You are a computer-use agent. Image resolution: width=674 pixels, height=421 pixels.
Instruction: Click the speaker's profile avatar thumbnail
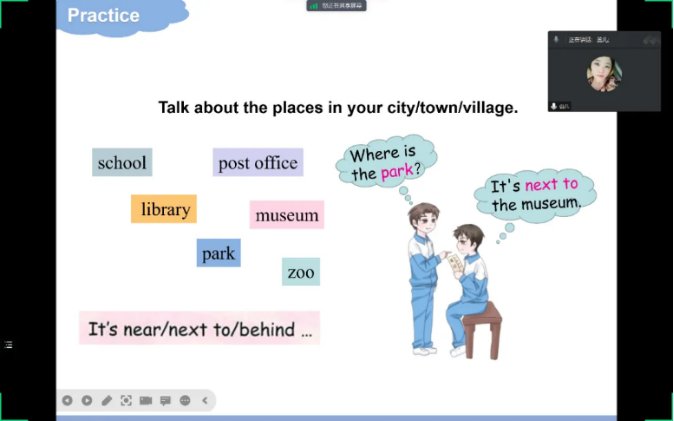tap(603, 75)
